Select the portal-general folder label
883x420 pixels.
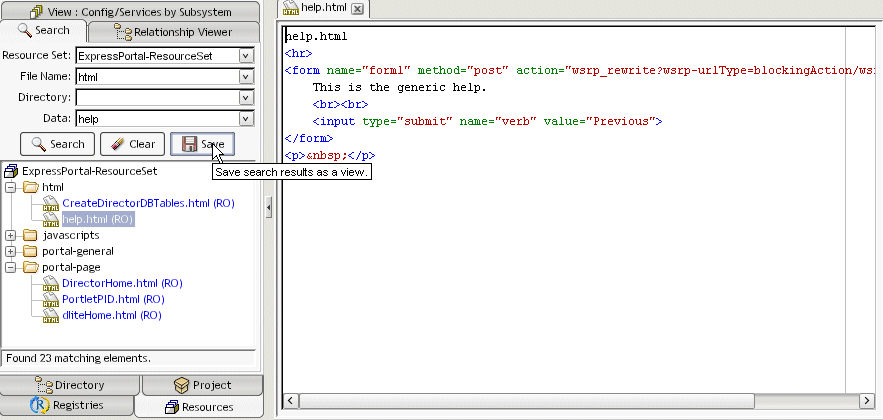pyautogui.click(x=78, y=251)
